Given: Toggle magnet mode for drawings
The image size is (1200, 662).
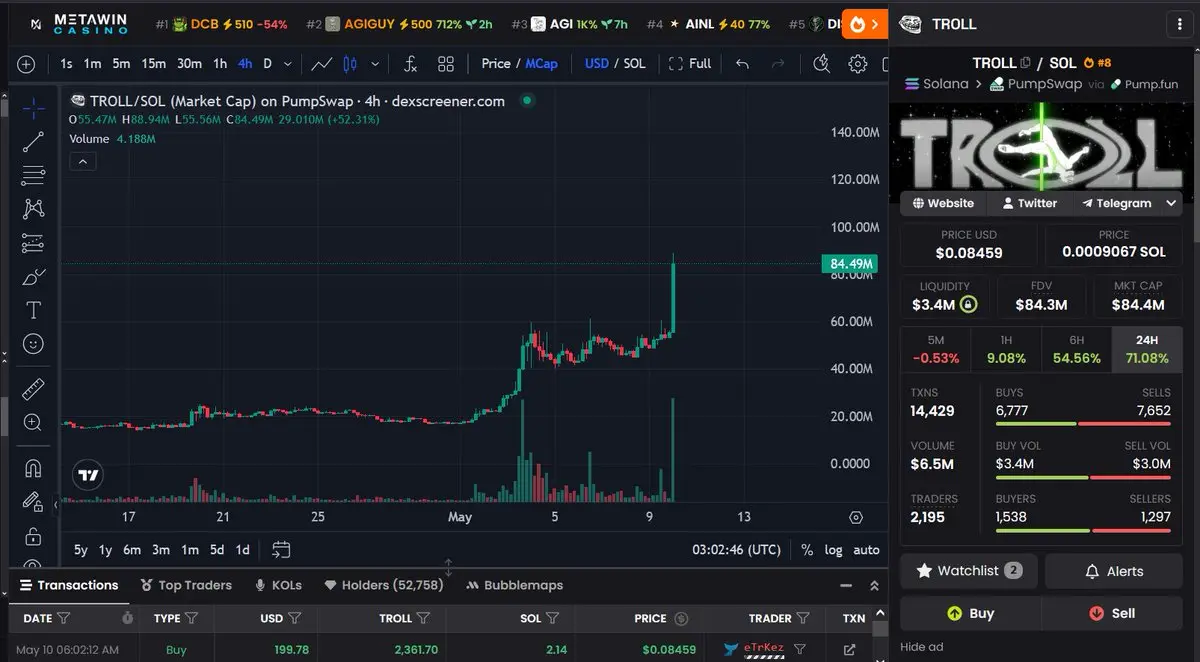Looking at the screenshot, I should tap(33, 467).
